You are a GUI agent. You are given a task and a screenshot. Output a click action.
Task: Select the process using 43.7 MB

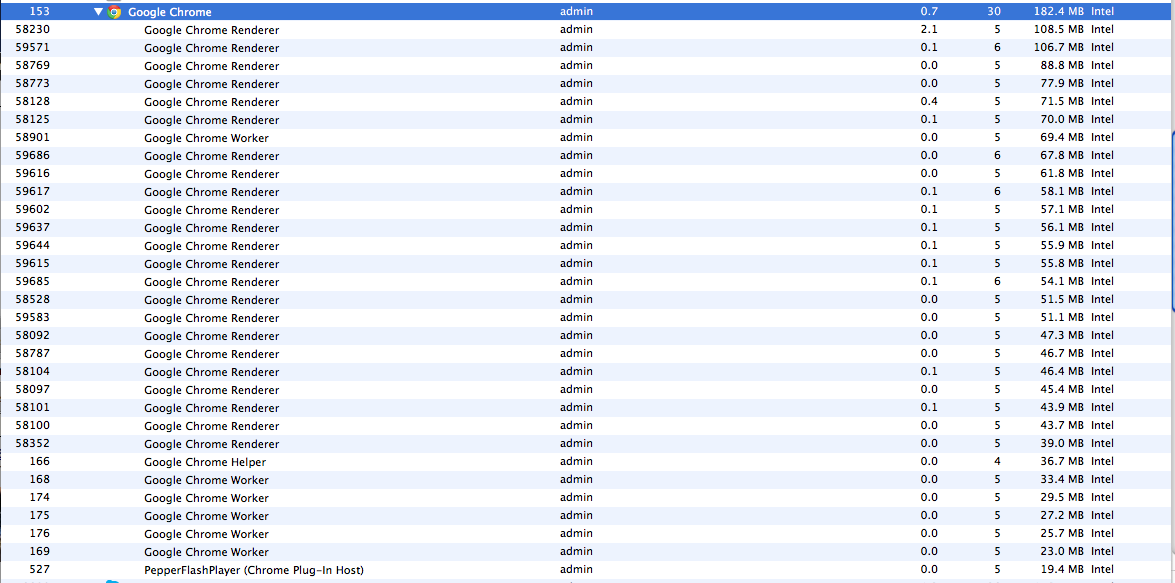click(588, 426)
